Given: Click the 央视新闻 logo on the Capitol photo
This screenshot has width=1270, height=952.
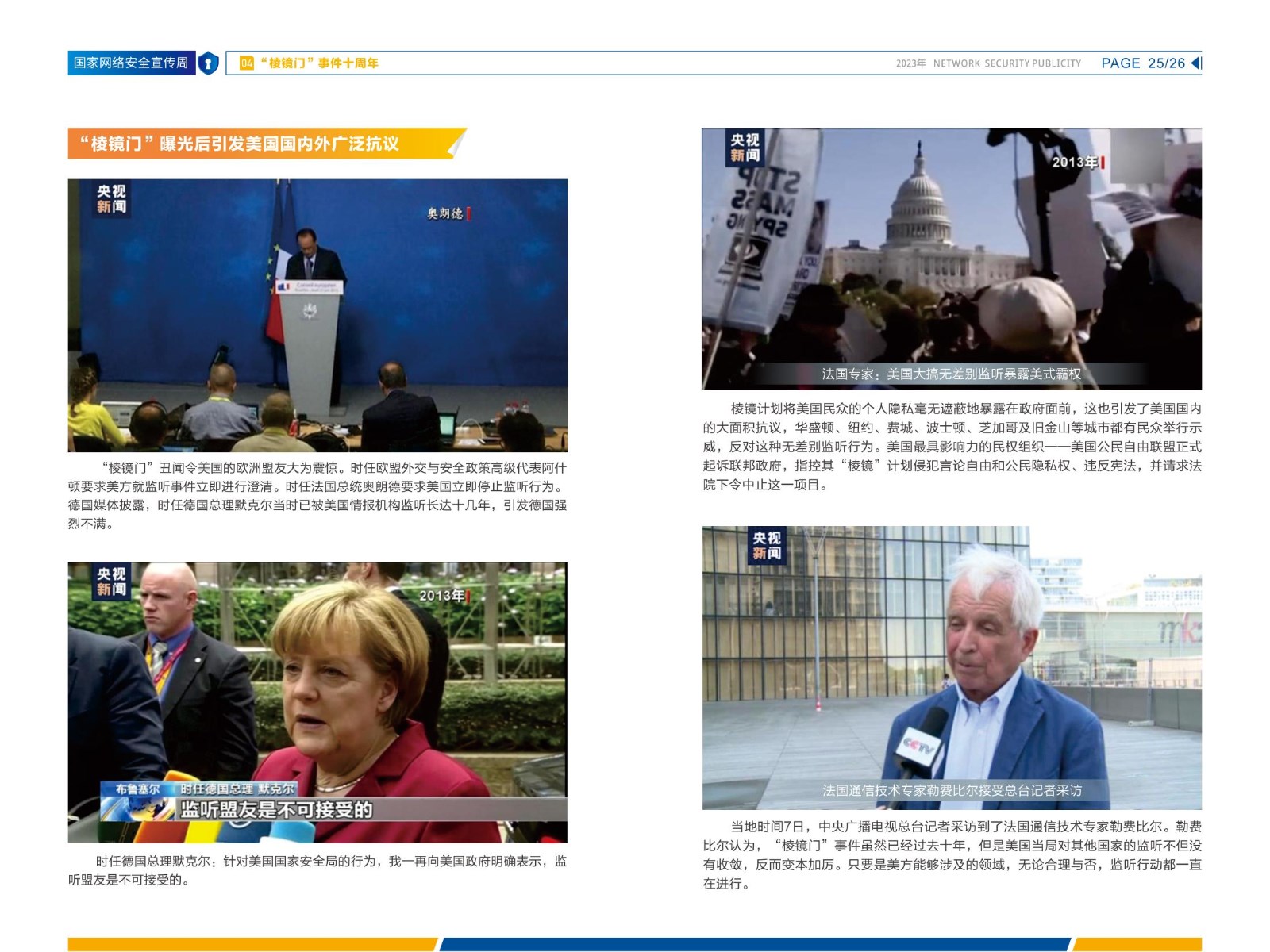Looking at the screenshot, I should [745, 148].
